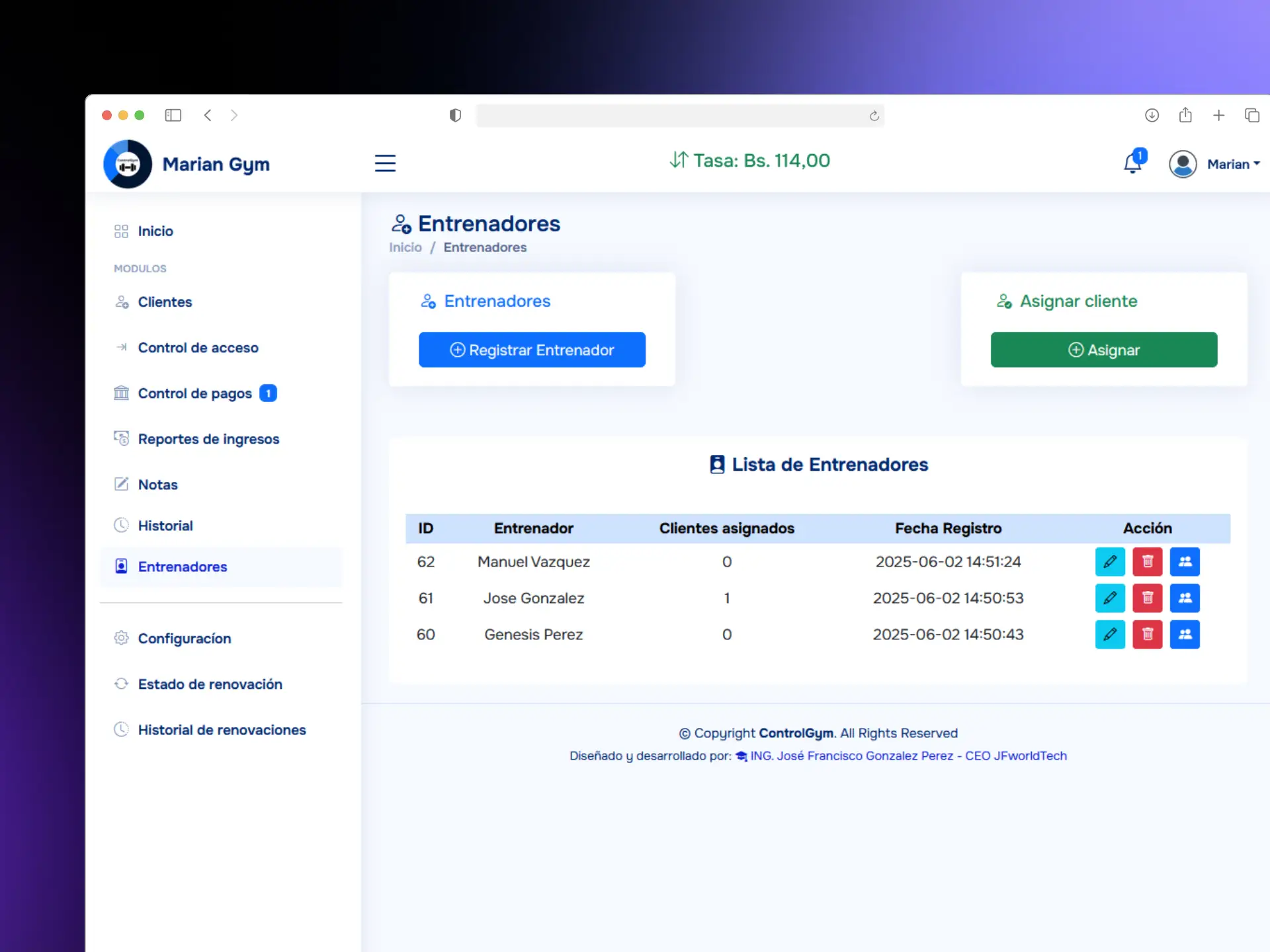Select Entrenadores in sidebar
1270x952 pixels.
point(221,567)
